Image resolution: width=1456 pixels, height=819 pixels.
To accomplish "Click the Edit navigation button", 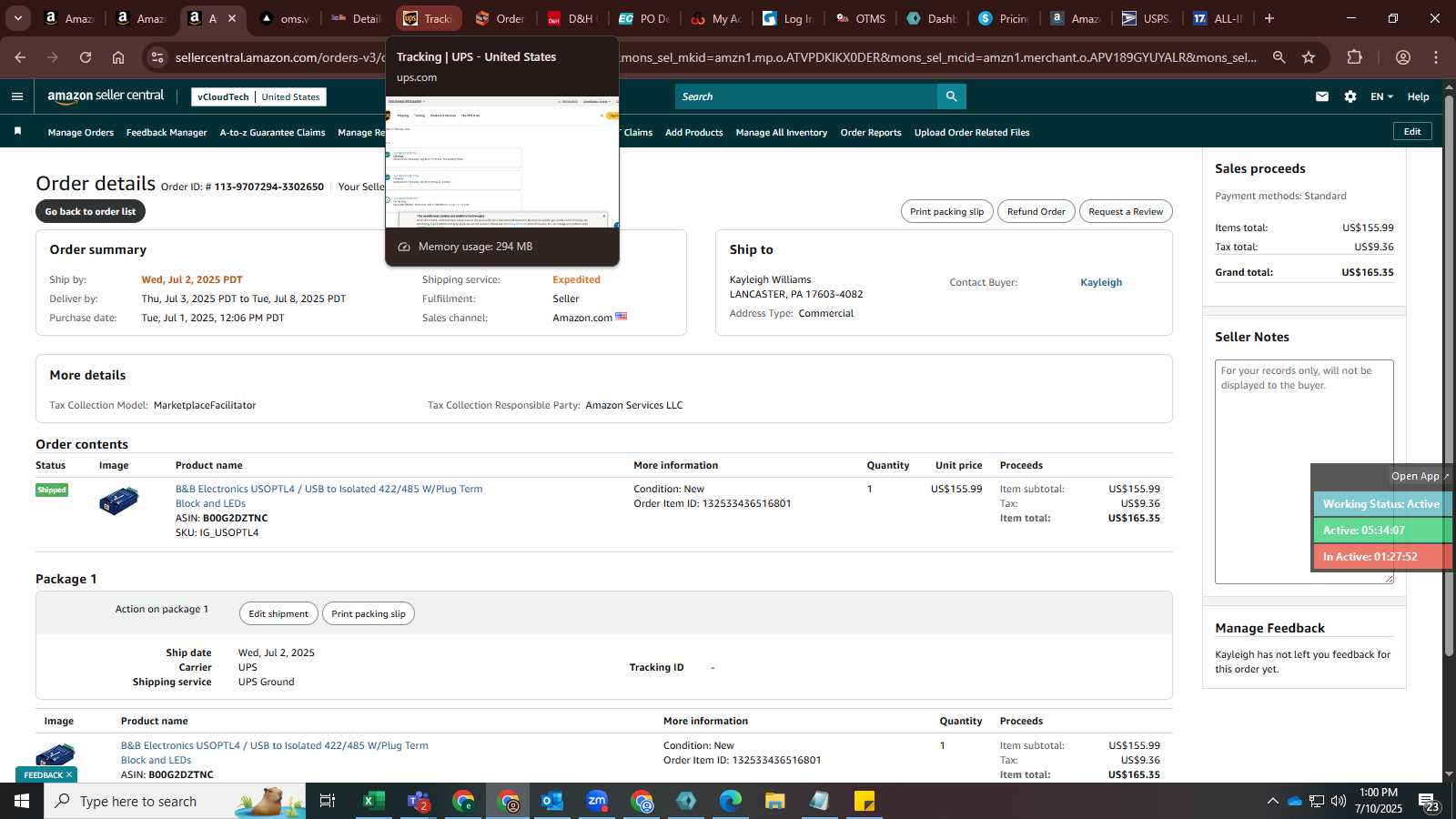I will 1412,131.
